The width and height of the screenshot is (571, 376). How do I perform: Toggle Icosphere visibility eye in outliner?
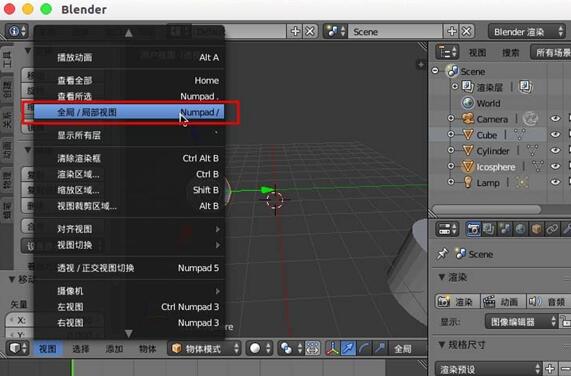pyautogui.click(x=555, y=166)
